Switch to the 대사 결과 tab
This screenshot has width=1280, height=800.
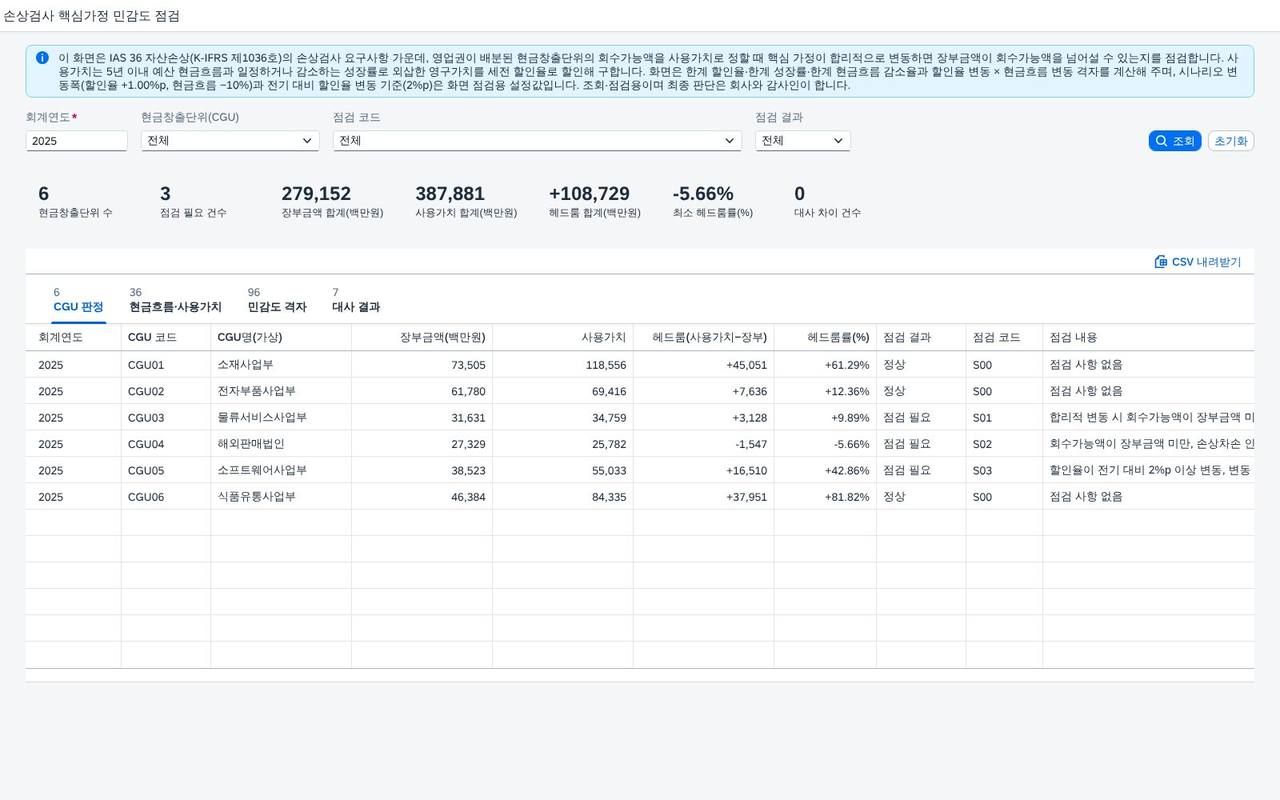click(356, 300)
